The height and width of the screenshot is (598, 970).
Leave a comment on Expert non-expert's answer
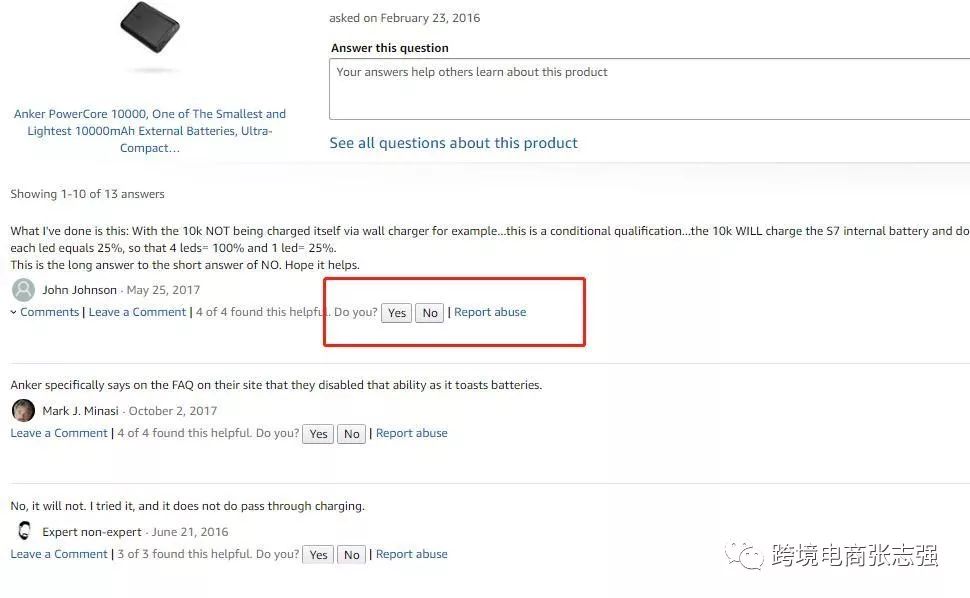coord(59,554)
